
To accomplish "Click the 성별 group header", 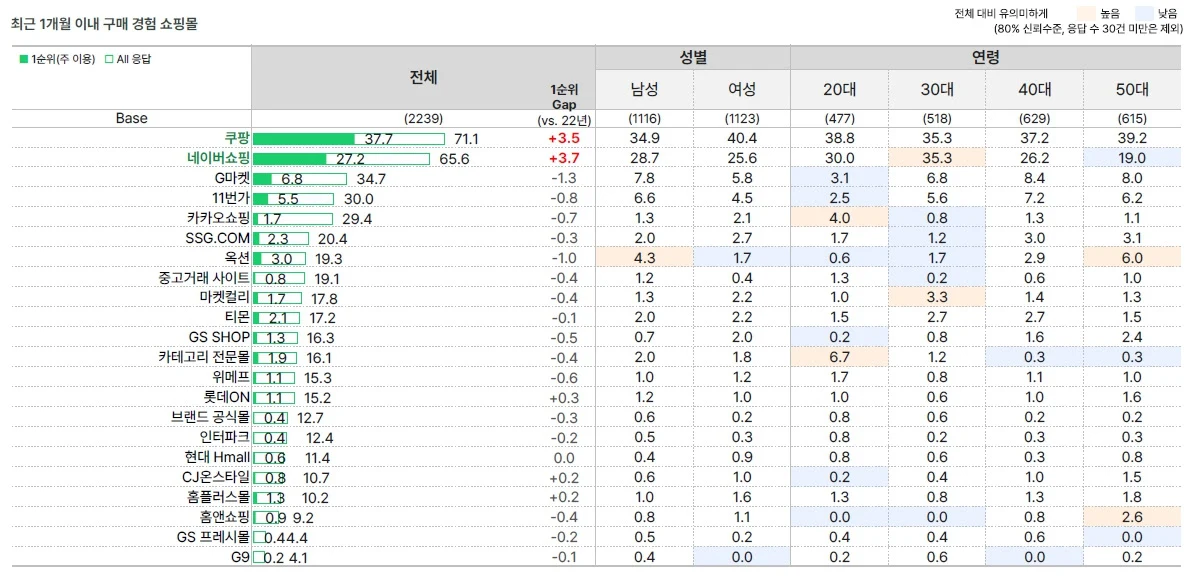I will tap(693, 57).
